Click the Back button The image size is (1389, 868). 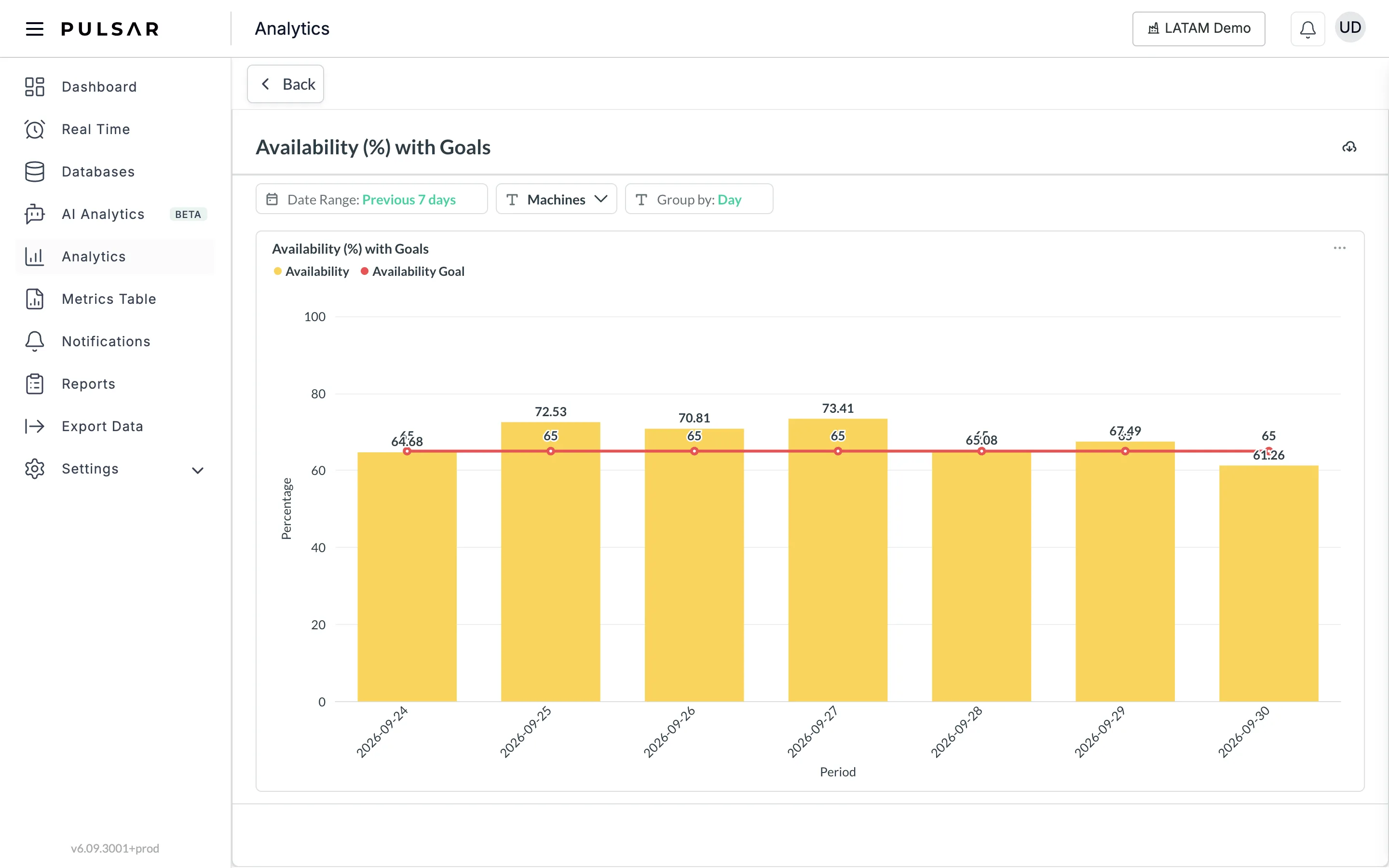(285, 84)
